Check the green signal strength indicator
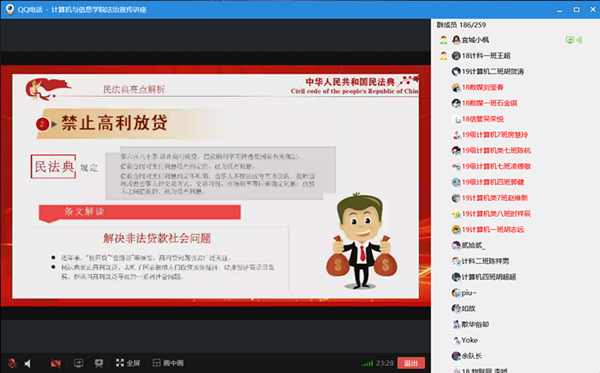The width and height of the screenshot is (600, 373). (367, 363)
